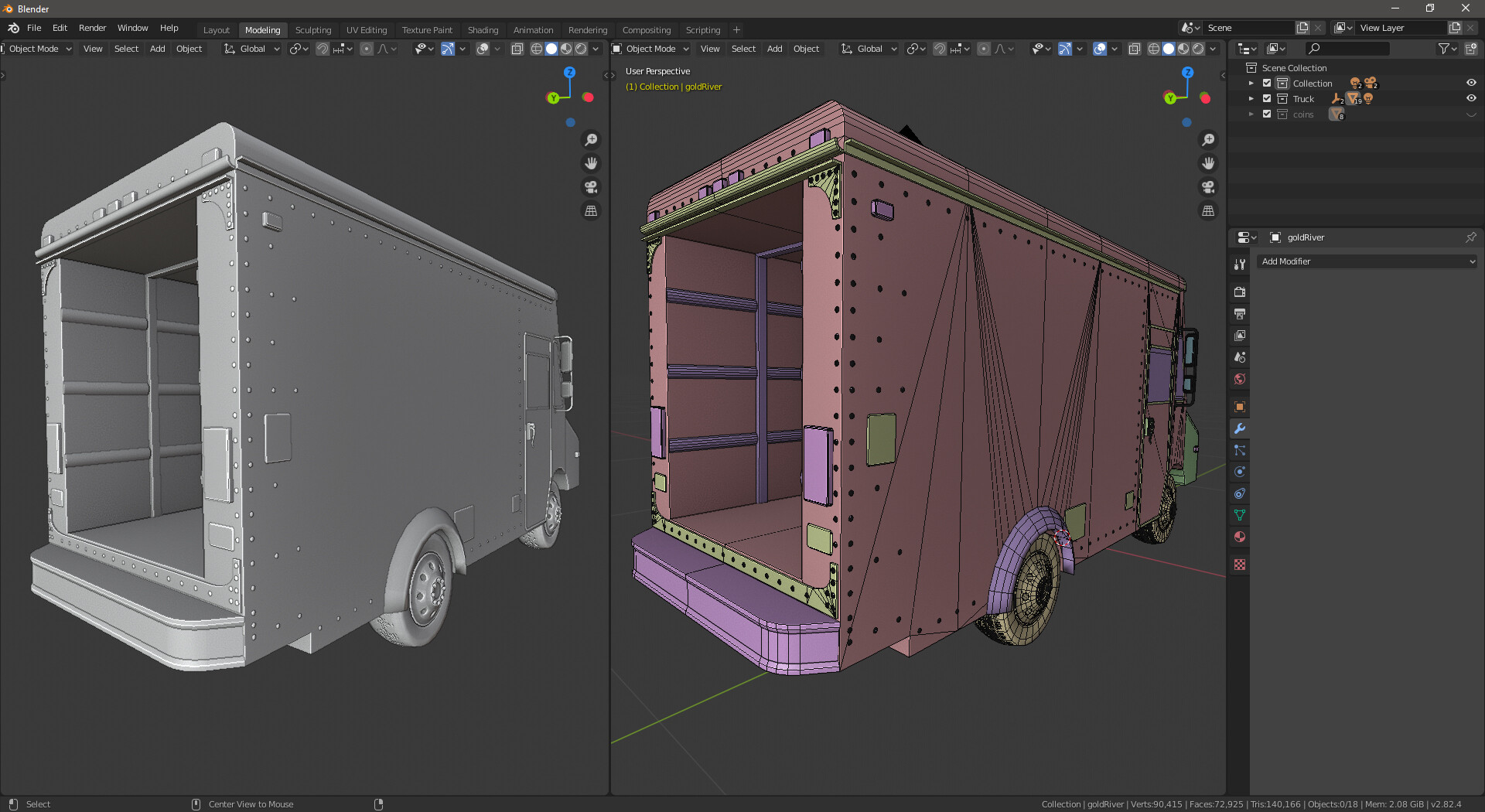1485x812 pixels.
Task: Select the Modifier Properties wrench icon
Action: click(x=1239, y=428)
